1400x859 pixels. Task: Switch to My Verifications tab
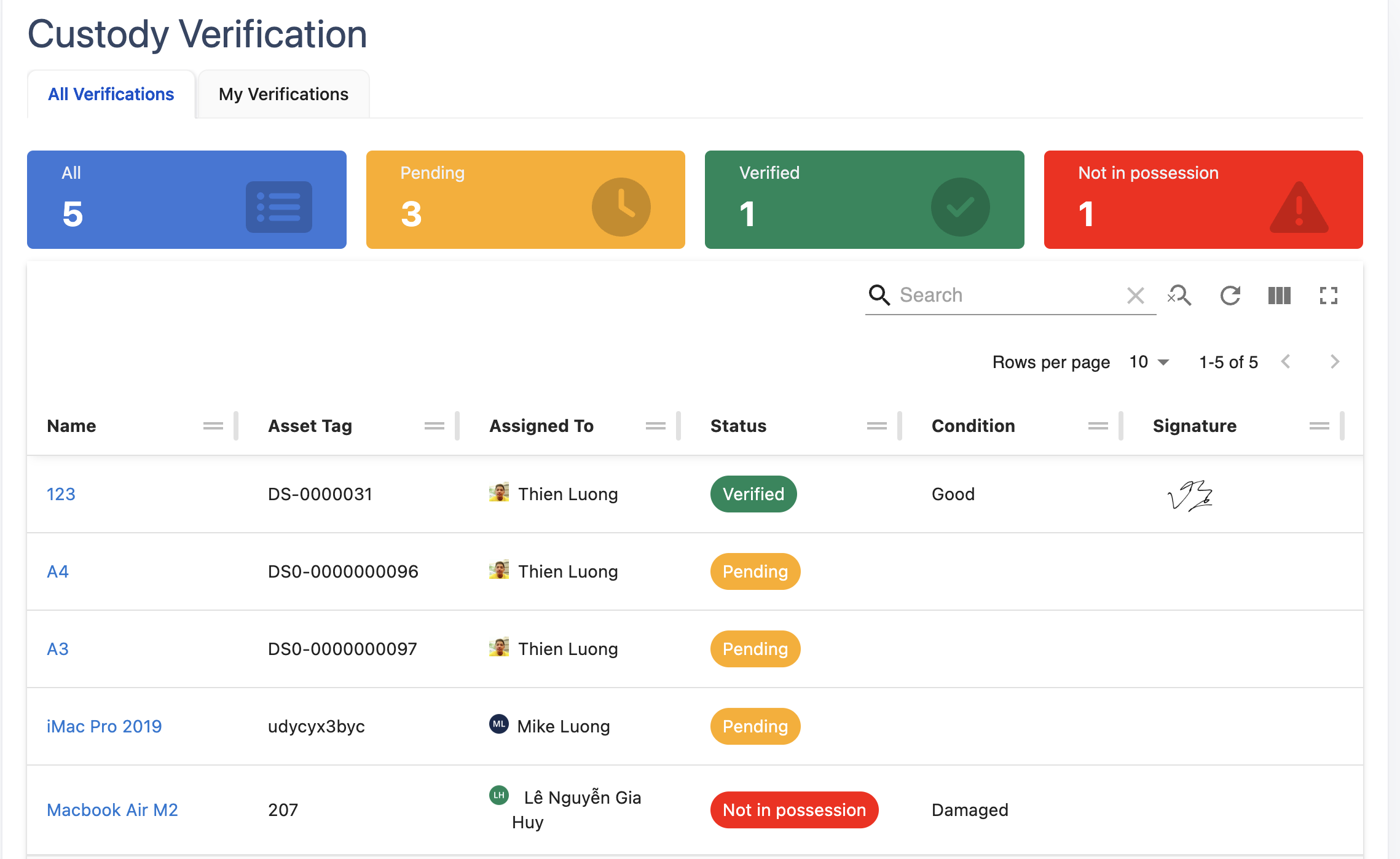click(283, 94)
